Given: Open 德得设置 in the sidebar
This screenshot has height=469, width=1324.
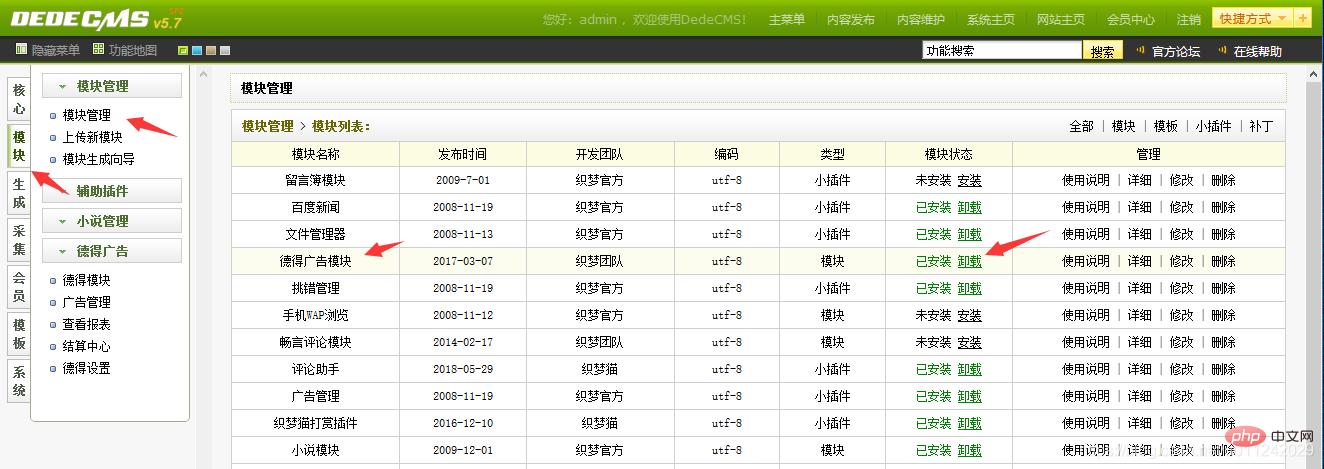Looking at the screenshot, I should coord(87,368).
